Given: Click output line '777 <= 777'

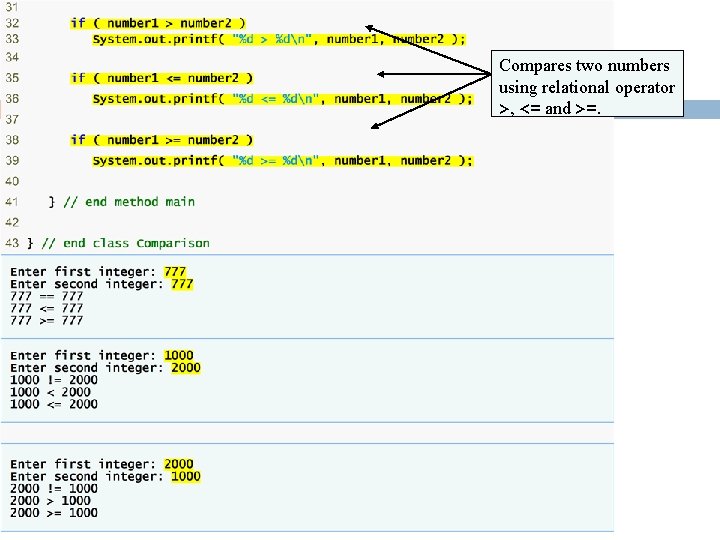Looking at the screenshot, I should pos(46,308).
